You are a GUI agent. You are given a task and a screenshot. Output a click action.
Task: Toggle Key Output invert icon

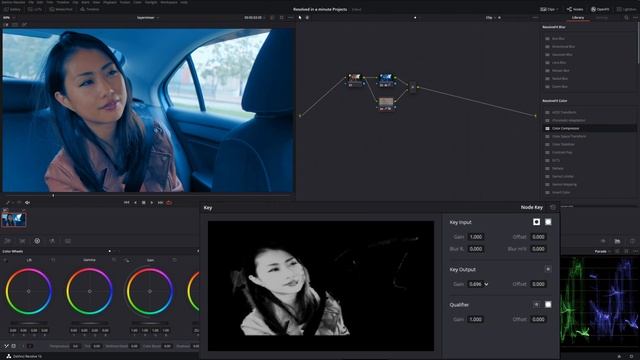pyautogui.click(x=548, y=269)
